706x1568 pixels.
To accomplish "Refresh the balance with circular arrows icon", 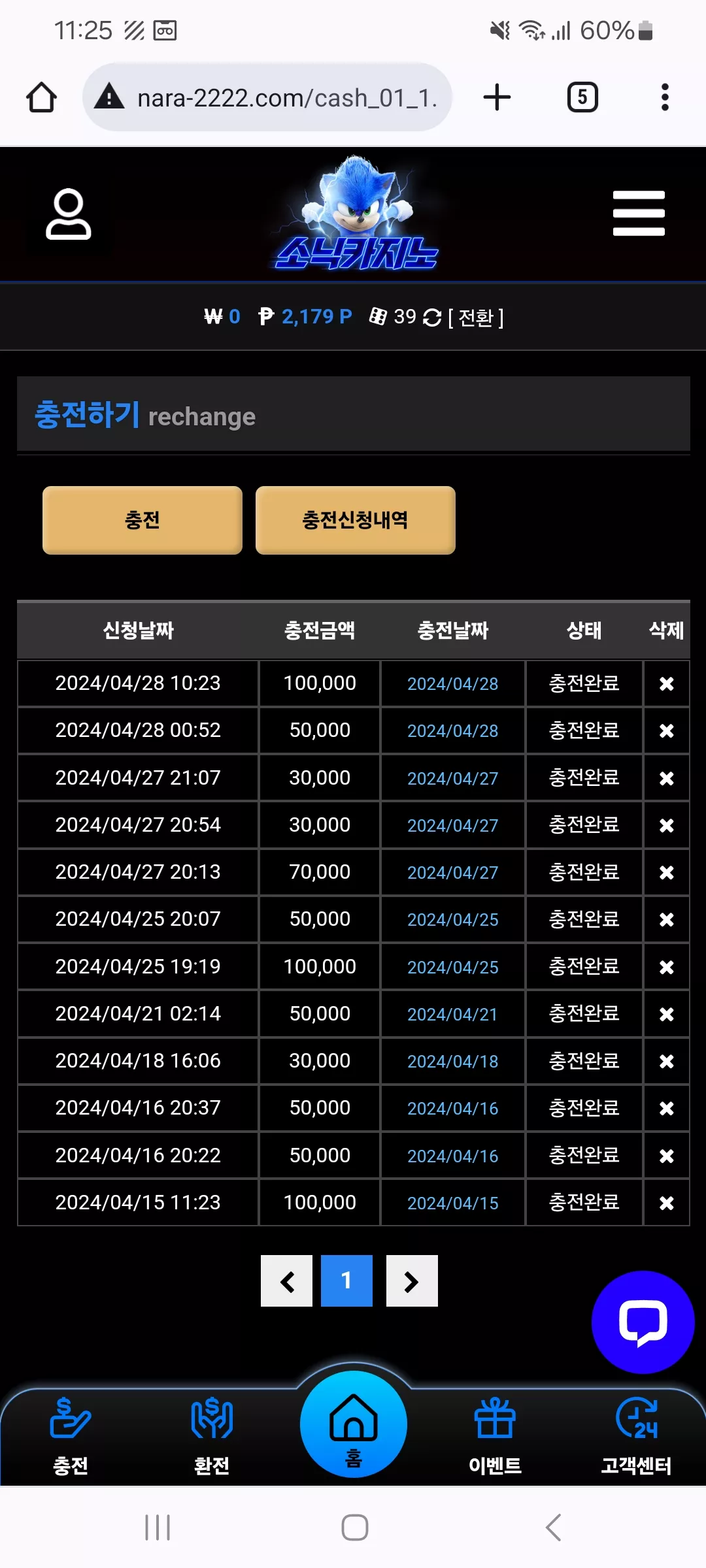I will (x=432, y=318).
